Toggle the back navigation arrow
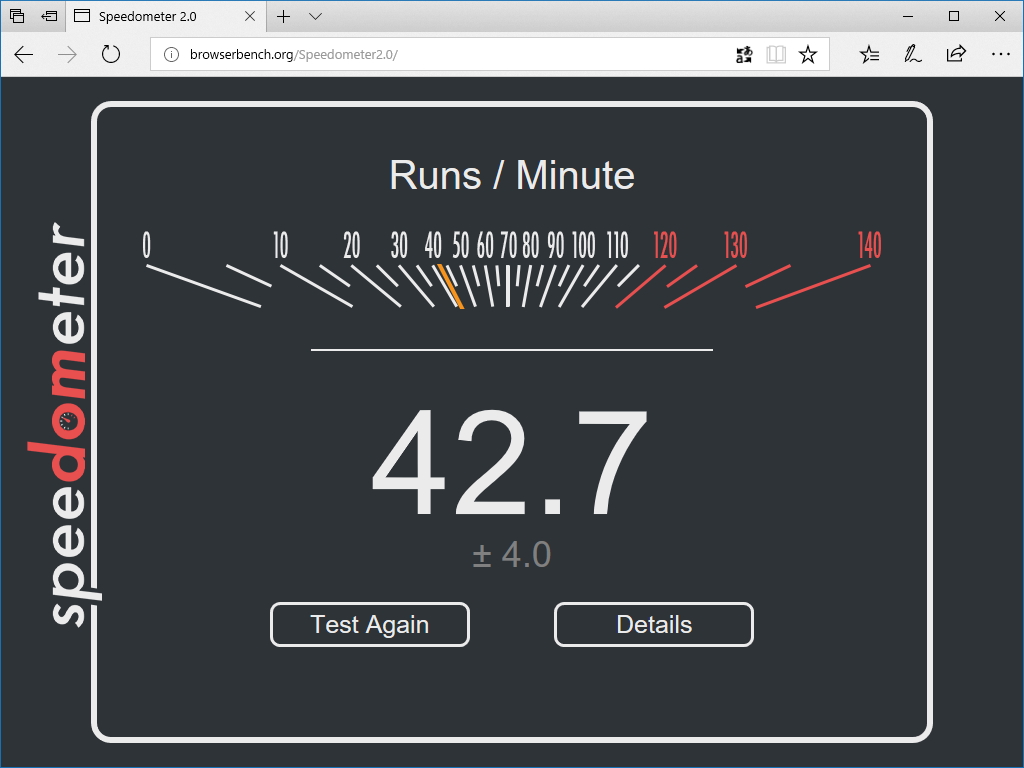1024x768 pixels. click(x=23, y=55)
